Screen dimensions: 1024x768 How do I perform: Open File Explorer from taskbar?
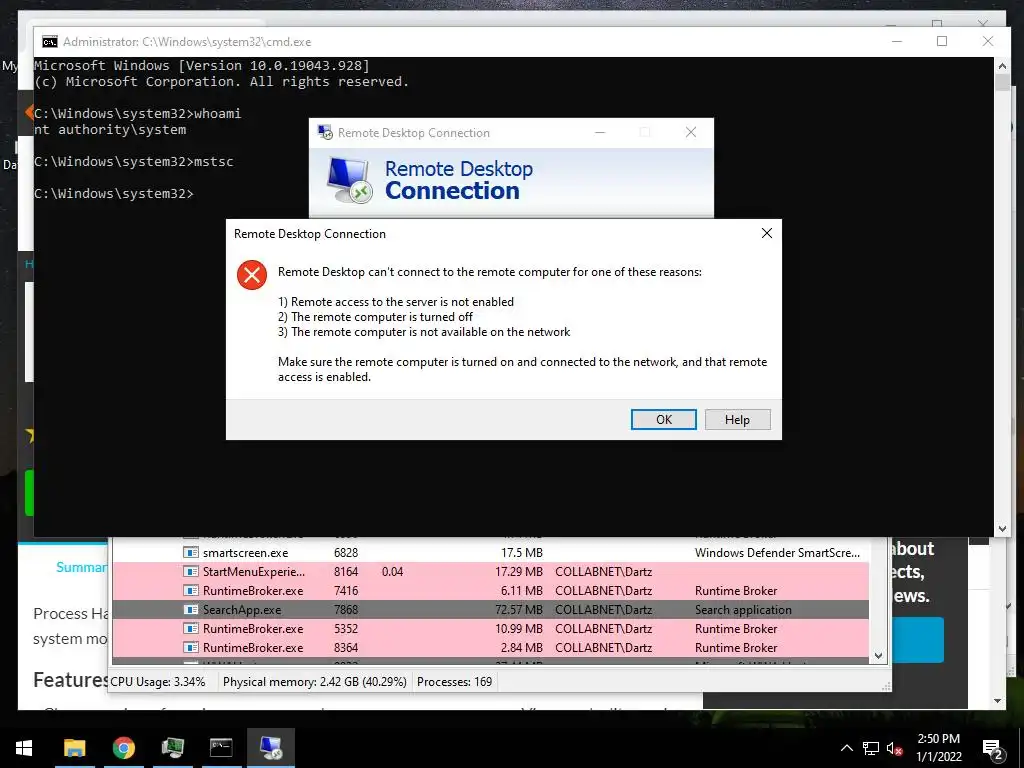[74, 748]
